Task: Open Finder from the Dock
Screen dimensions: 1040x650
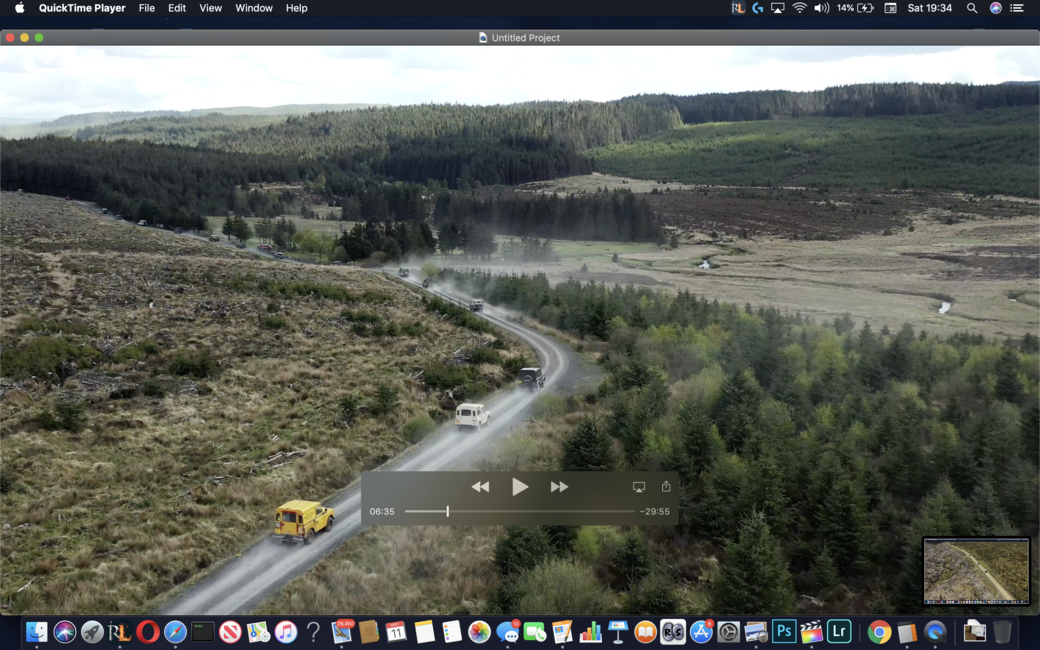Action: [x=37, y=631]
